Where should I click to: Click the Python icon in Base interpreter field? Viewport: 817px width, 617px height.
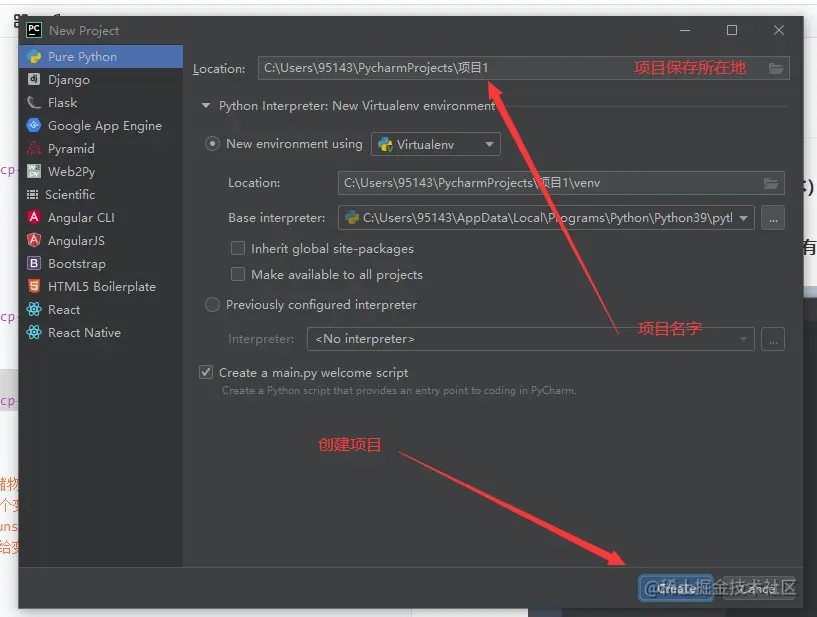pos(352,217)
